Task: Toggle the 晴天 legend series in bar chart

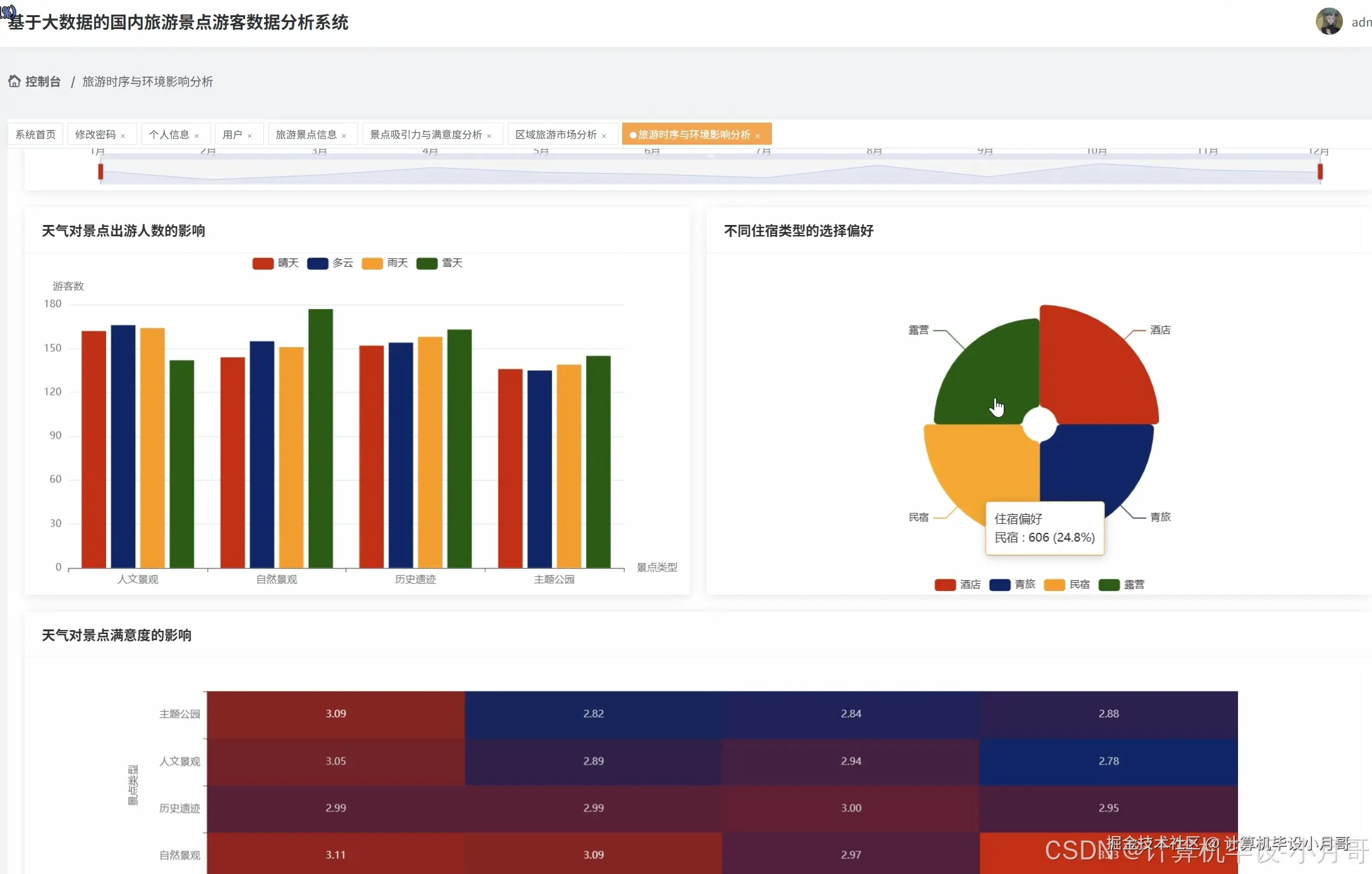Action: (x=263, y=264)
